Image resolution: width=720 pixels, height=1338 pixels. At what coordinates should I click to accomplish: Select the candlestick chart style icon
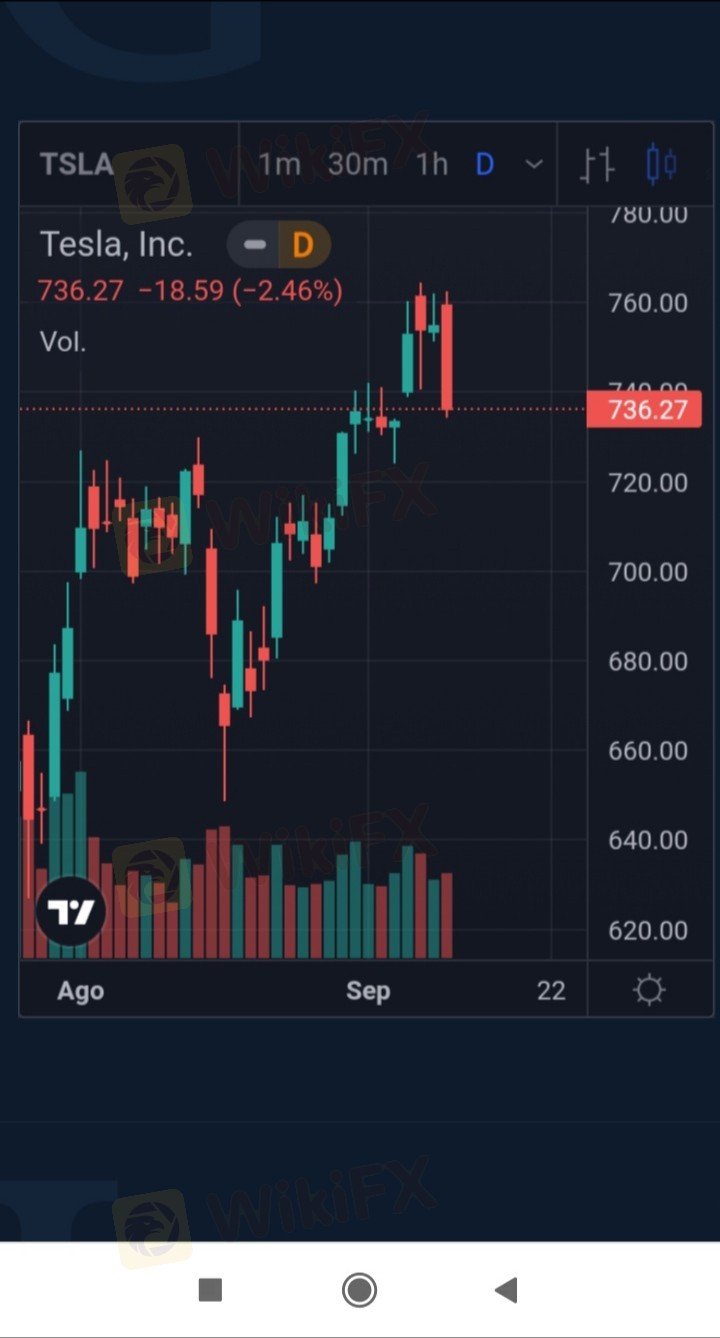pyautogui.click(x=661, y=164)
